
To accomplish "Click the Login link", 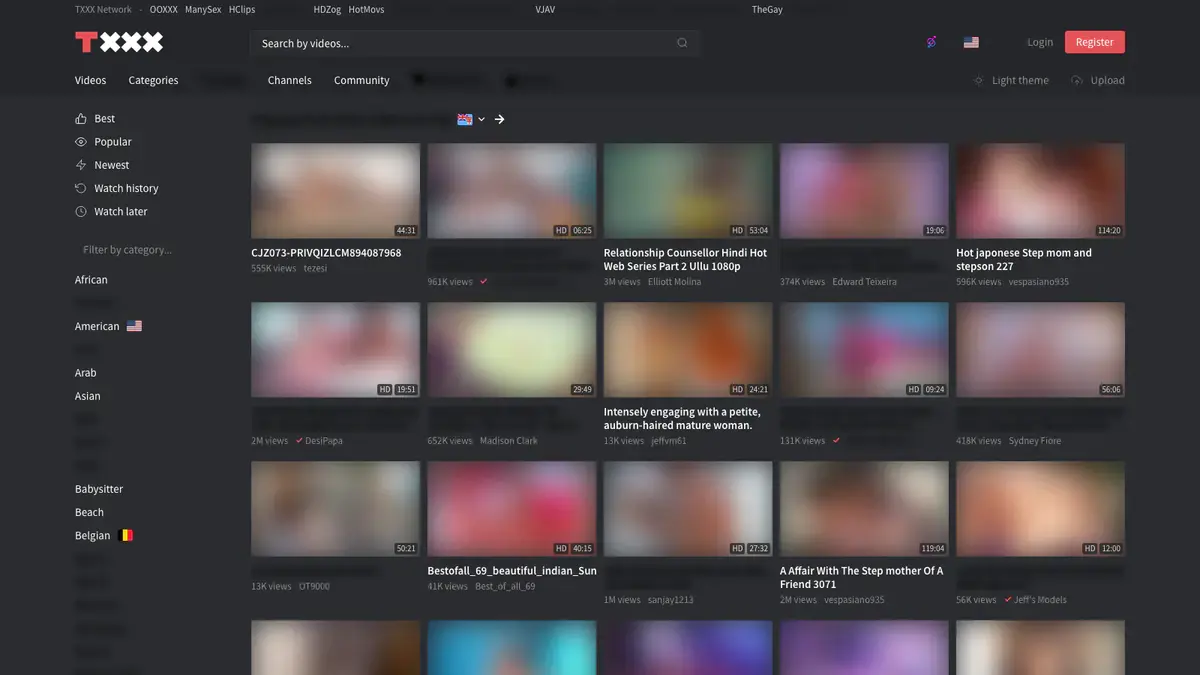I will pos(1040,42).
